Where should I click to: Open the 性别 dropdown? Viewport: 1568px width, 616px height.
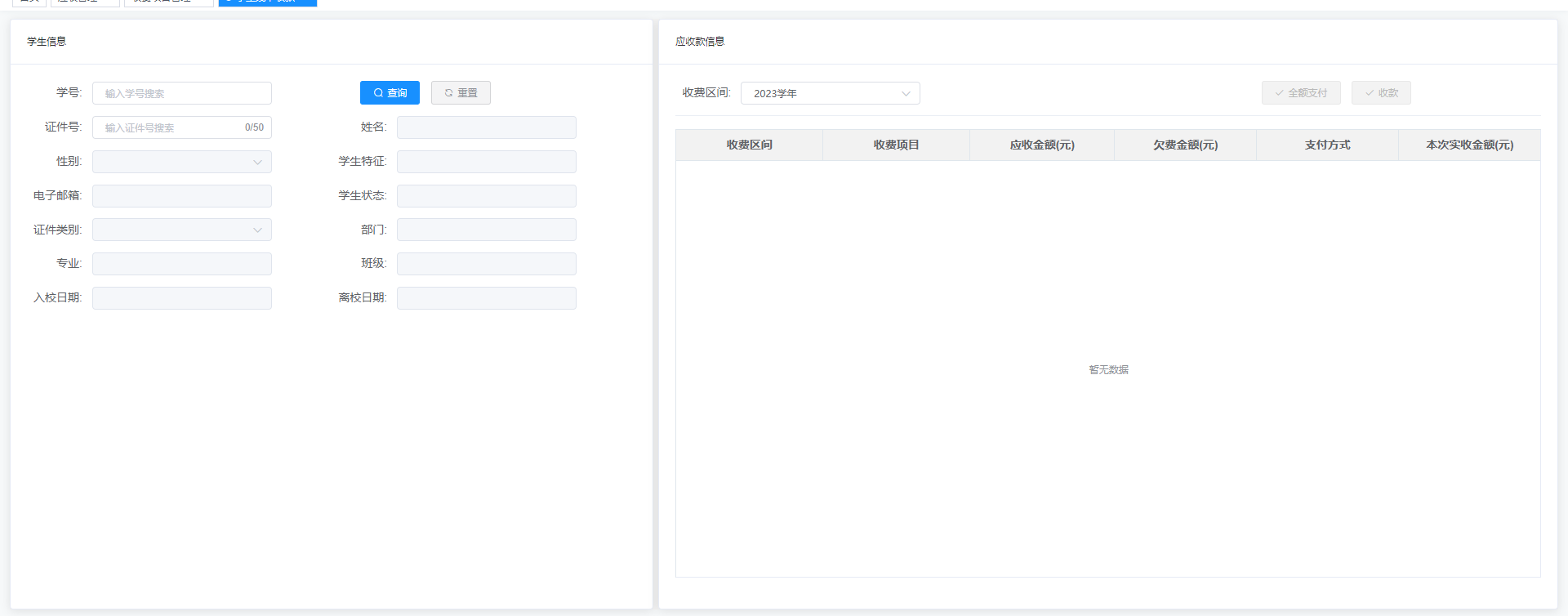[x=182, y=162]
